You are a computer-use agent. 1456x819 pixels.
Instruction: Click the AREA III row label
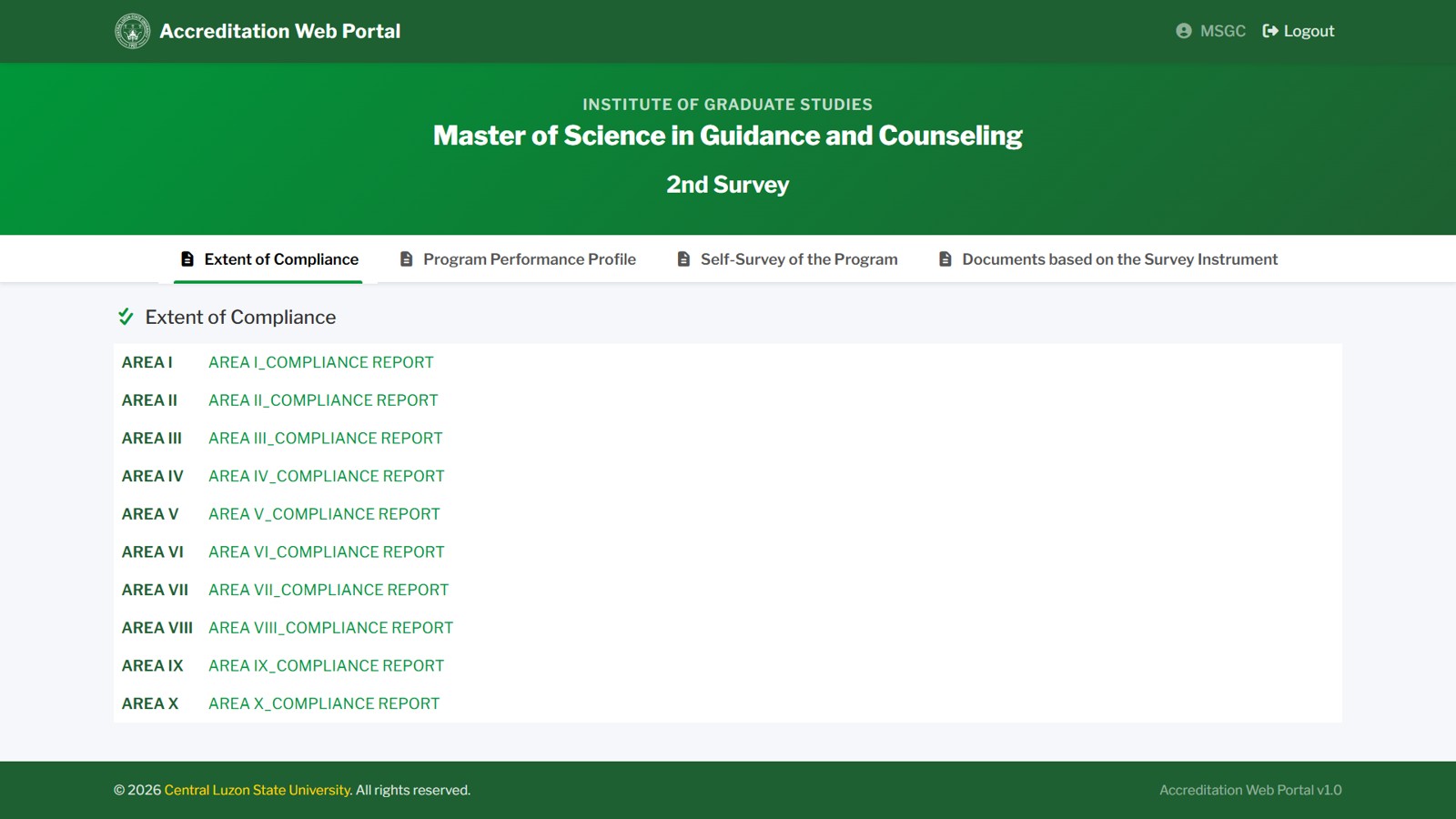(x=152, y=439)
